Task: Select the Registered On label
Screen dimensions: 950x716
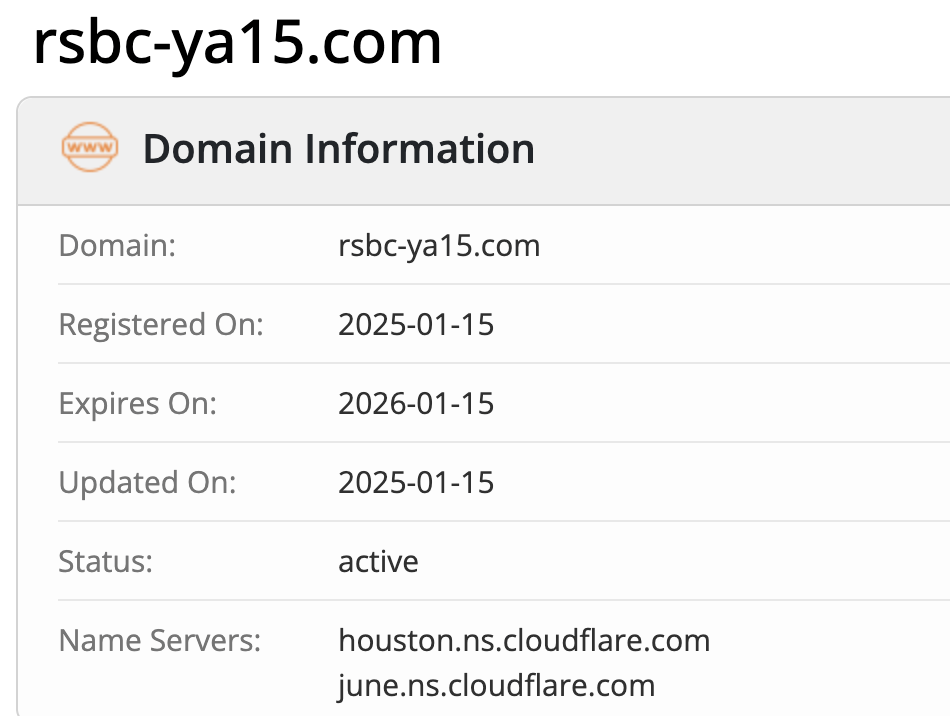Action: [x=161, y=324]
